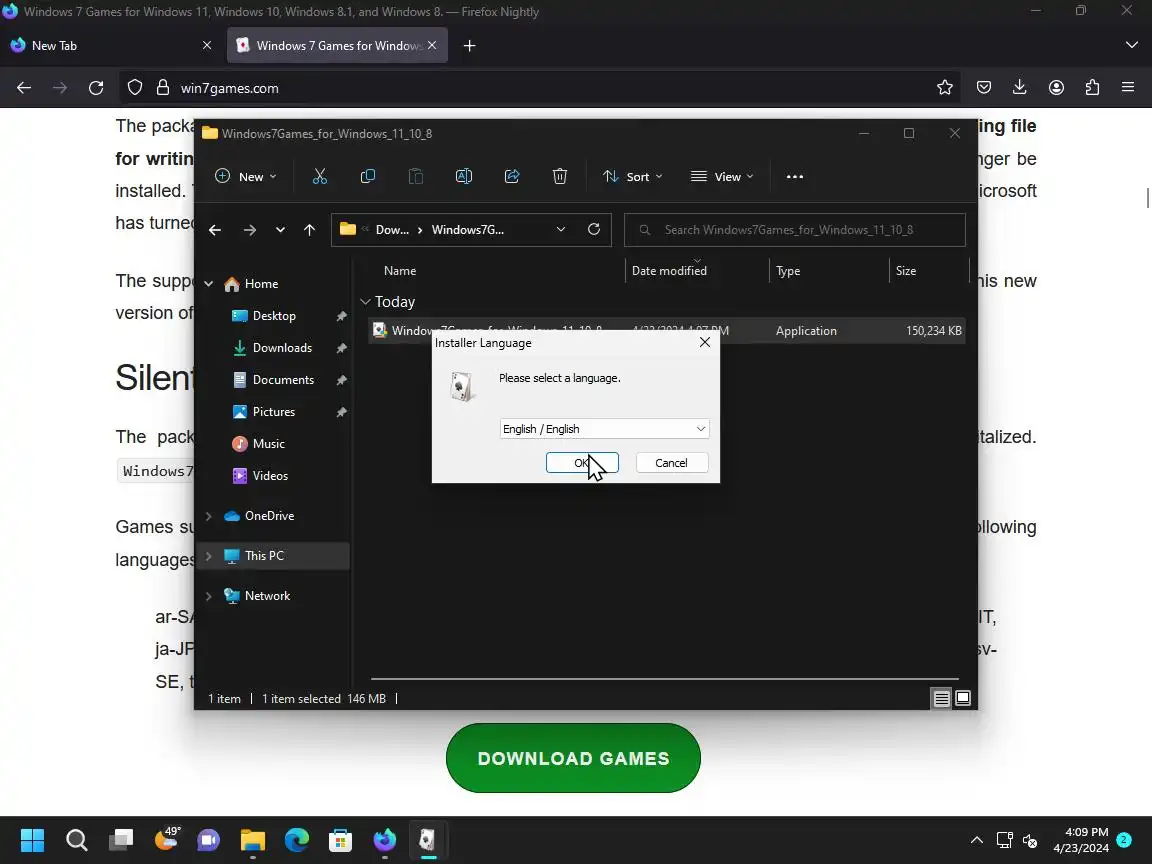Bookmark this page with star icon

tap(945, 88)
